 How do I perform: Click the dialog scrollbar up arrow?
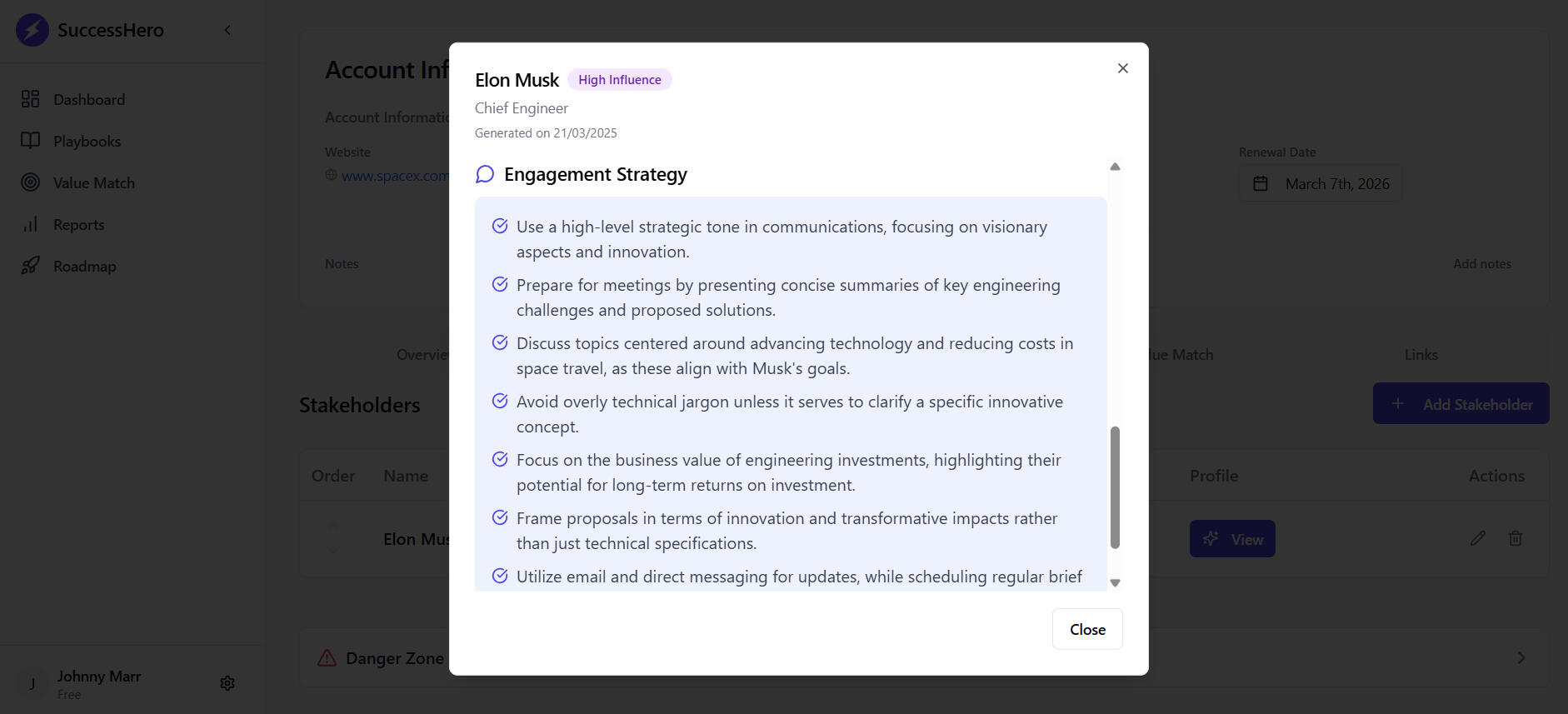1115,167
